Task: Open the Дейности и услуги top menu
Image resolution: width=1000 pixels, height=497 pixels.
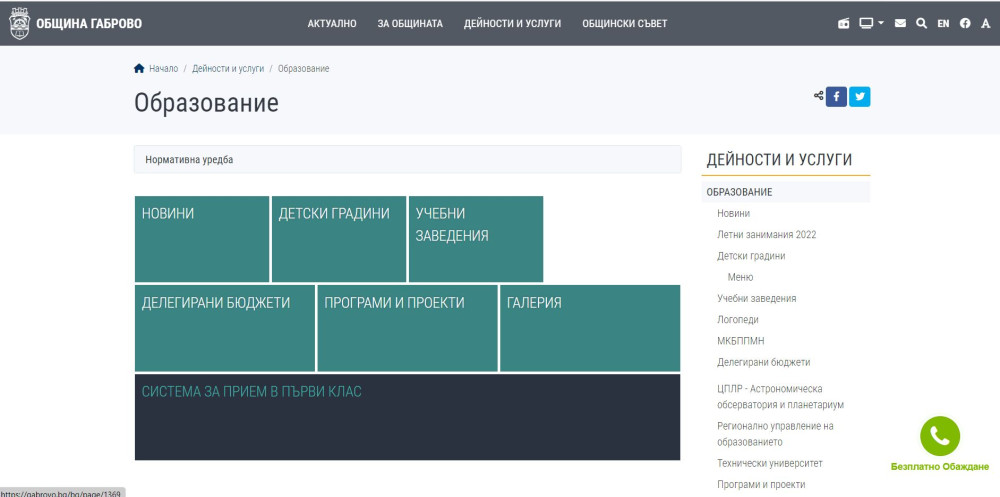Action: pyautogui.click(x=512, y=23)
